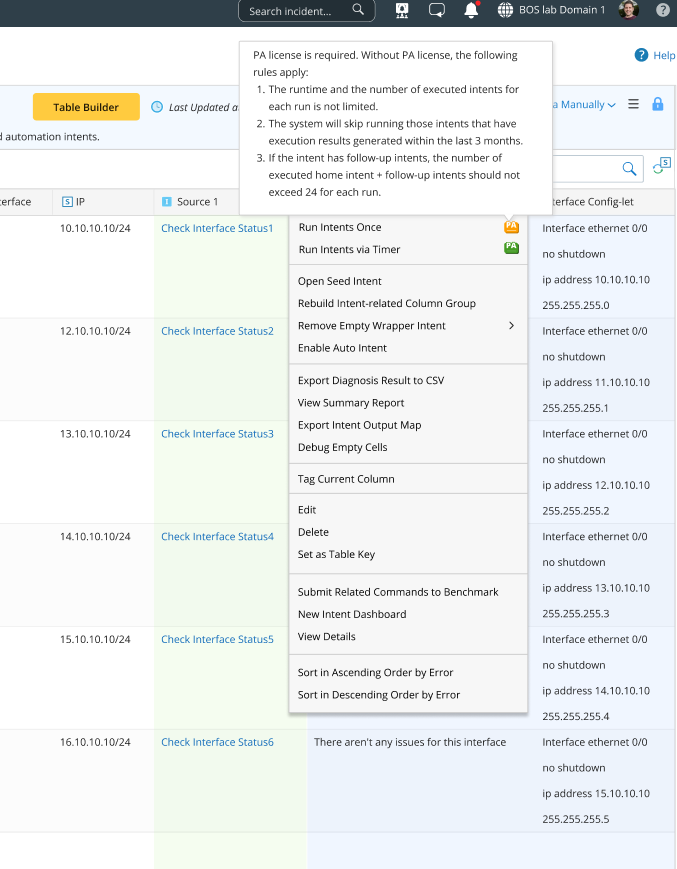Open the user profile avatar
This screenshot has width=677, height=869.
pyautogui.click(x=629, y=9)
